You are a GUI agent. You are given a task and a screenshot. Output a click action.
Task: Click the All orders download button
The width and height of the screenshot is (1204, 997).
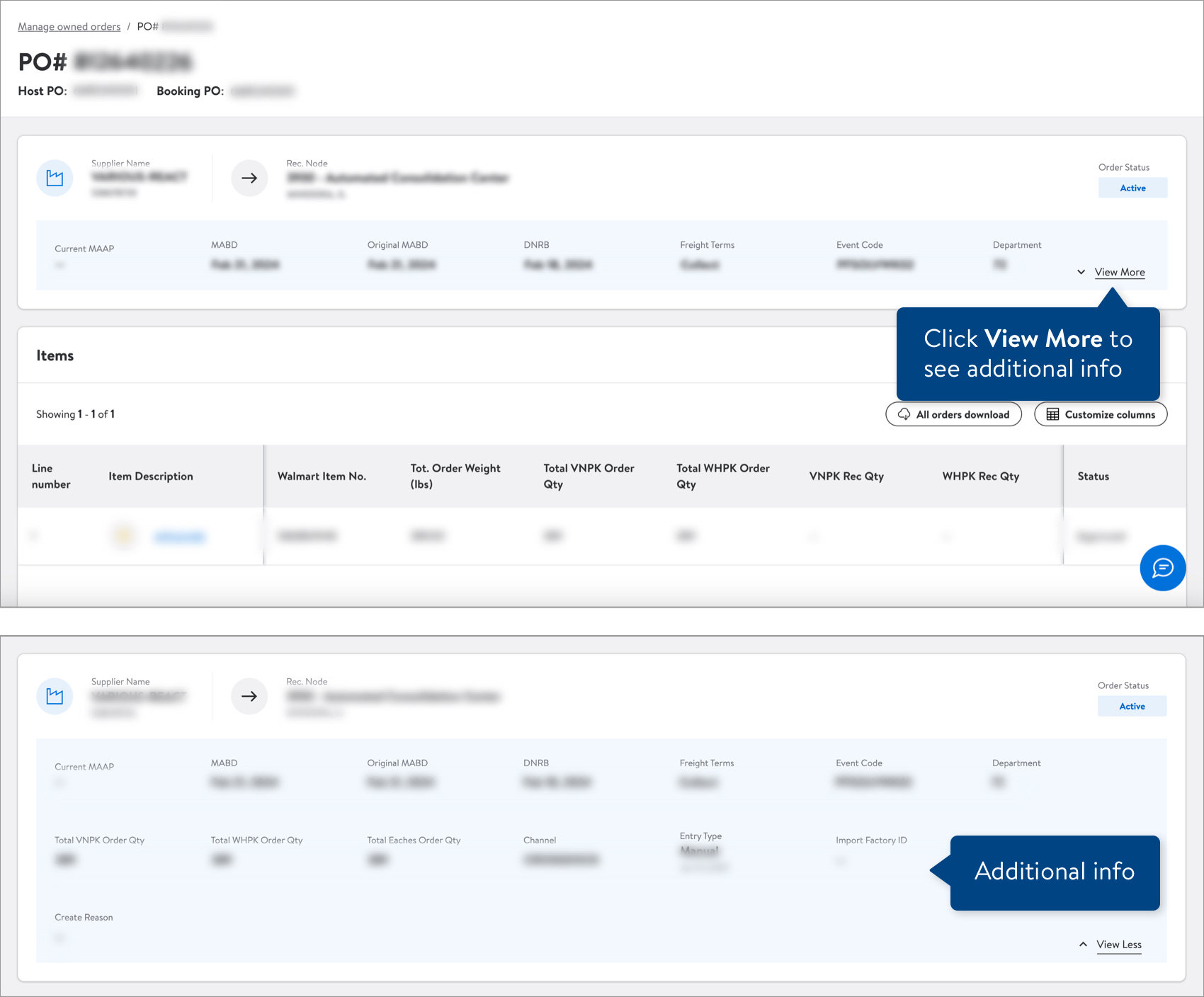click(x=953, y=414)
